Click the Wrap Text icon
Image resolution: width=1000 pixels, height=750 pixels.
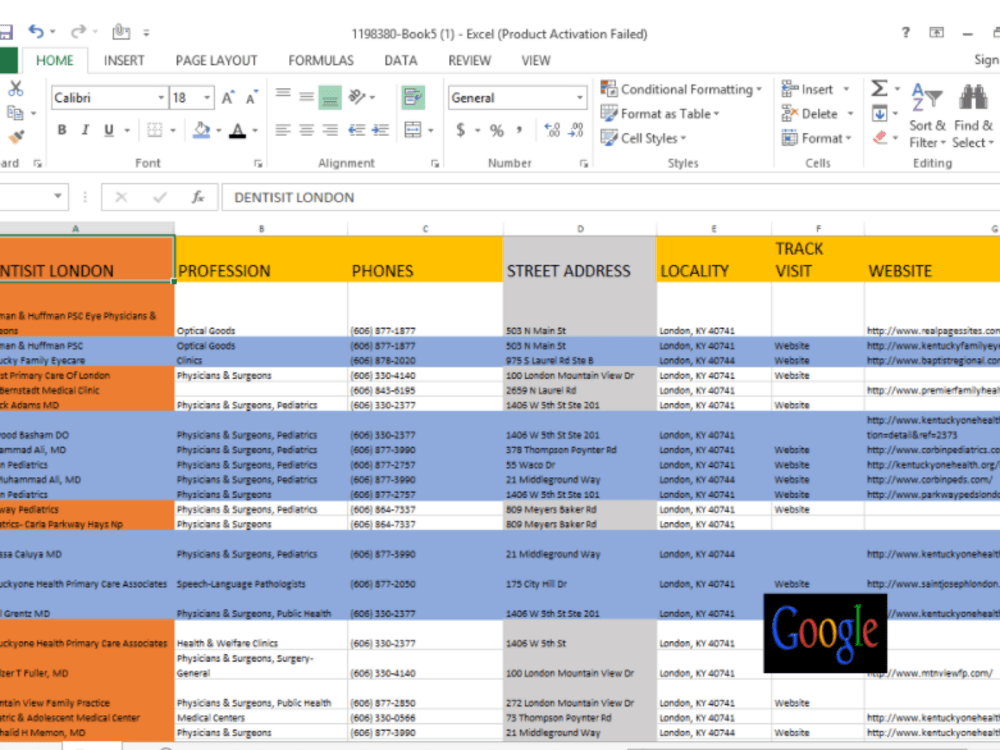click(413, 98)
